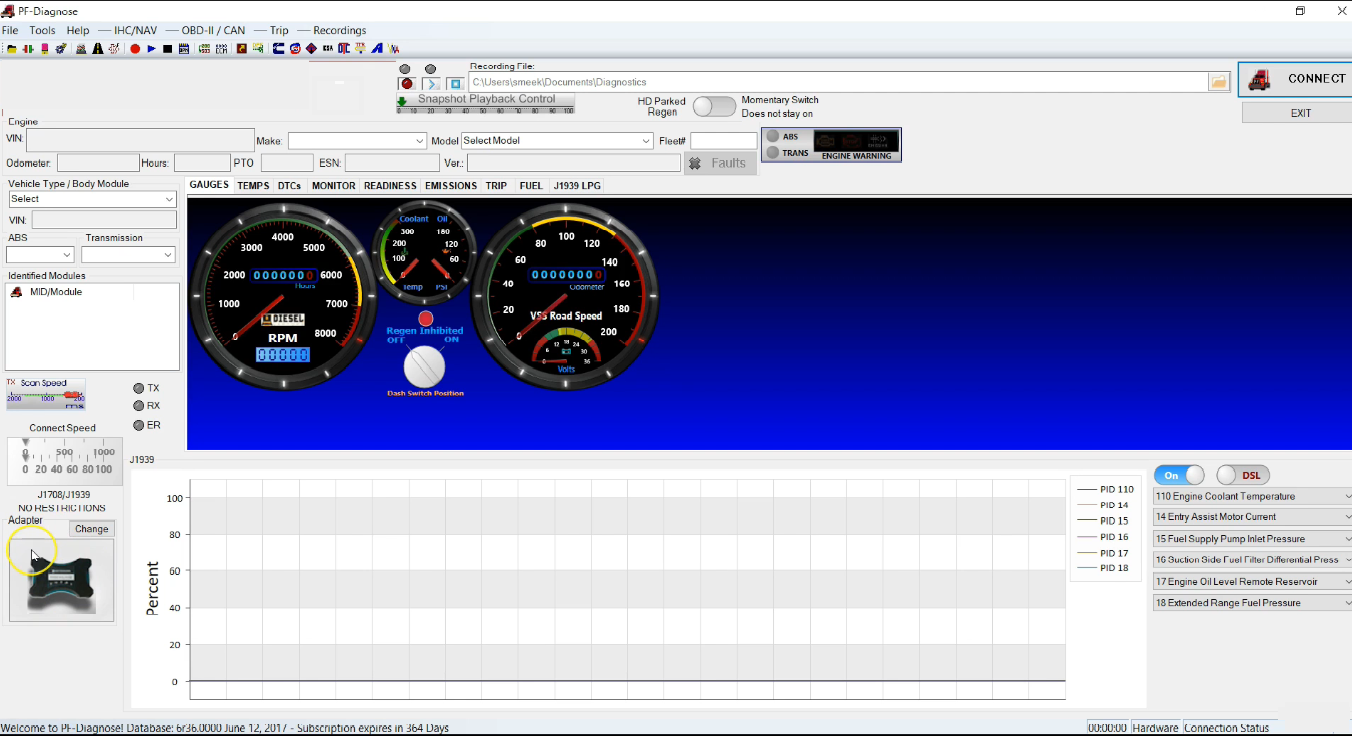This screenshot has width=1352, height=736.
Task: Toggle the HD Parked Regen switch
Action: coord(714,106)
